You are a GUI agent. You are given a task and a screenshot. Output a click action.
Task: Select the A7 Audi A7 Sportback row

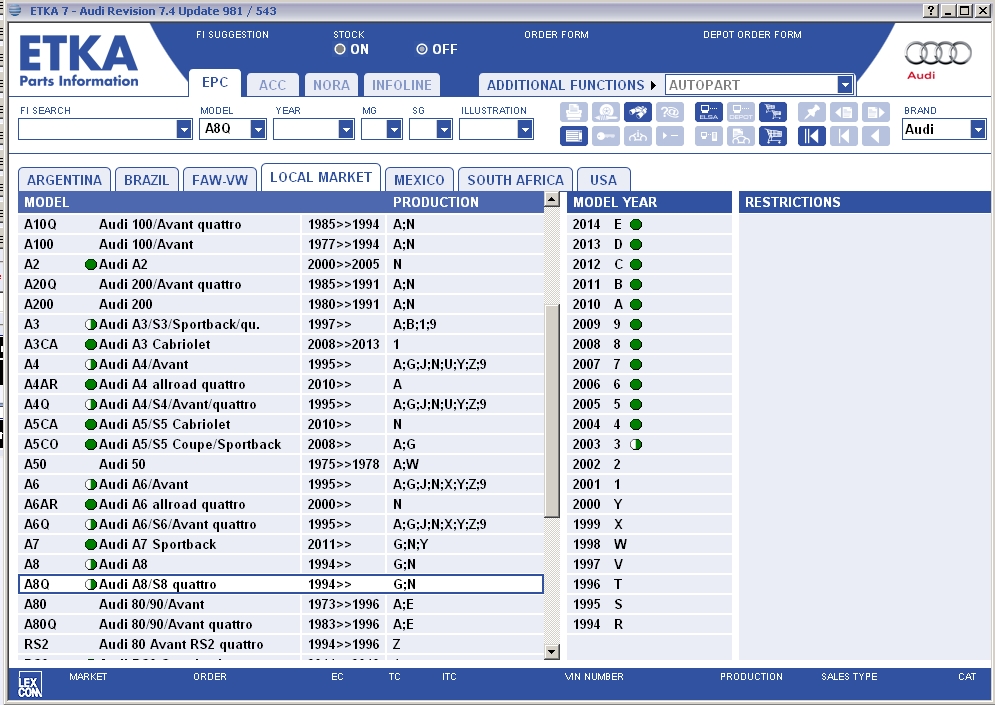[281, 544]
